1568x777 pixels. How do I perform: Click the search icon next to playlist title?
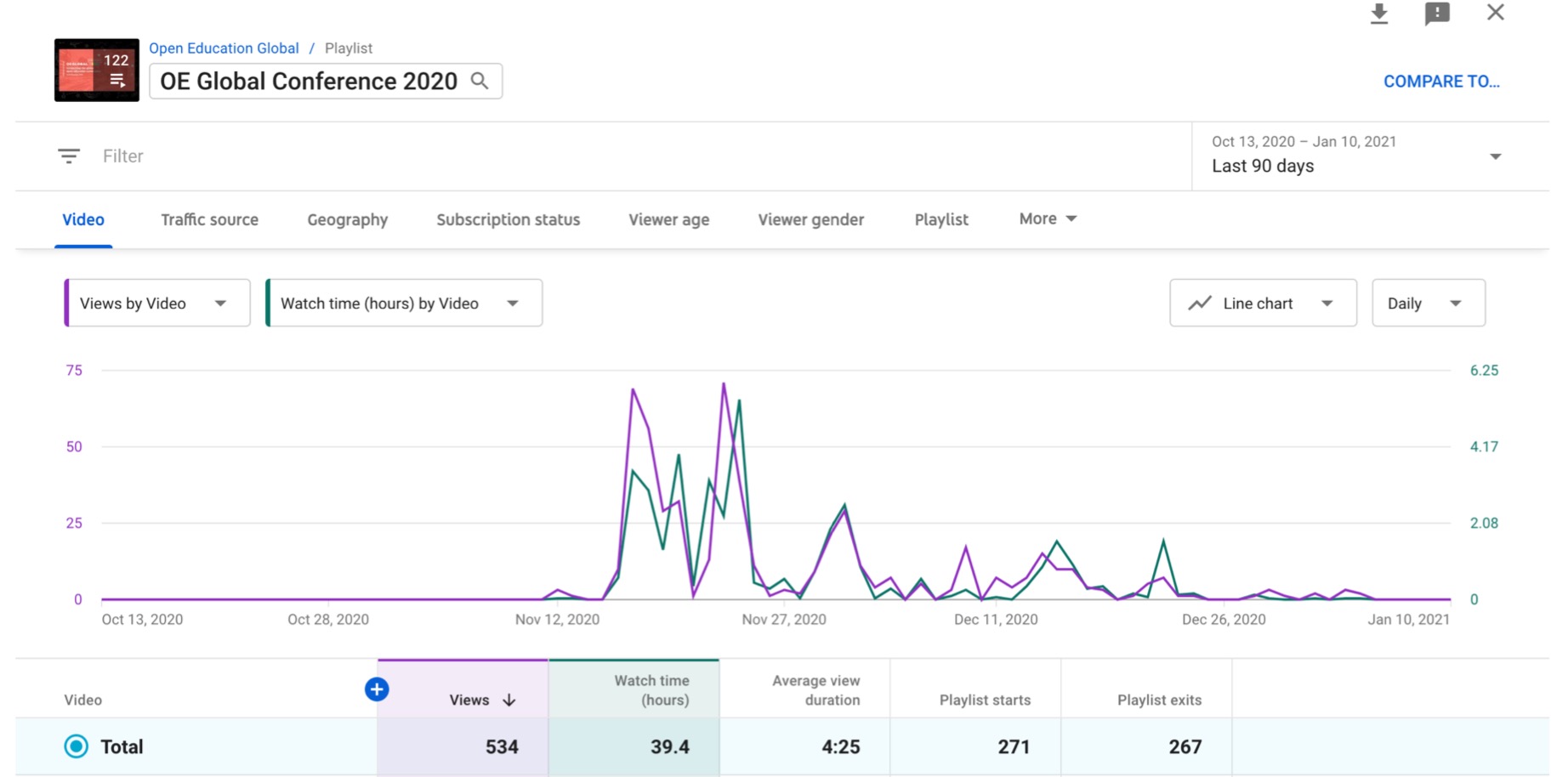click(x=480, y=80)
